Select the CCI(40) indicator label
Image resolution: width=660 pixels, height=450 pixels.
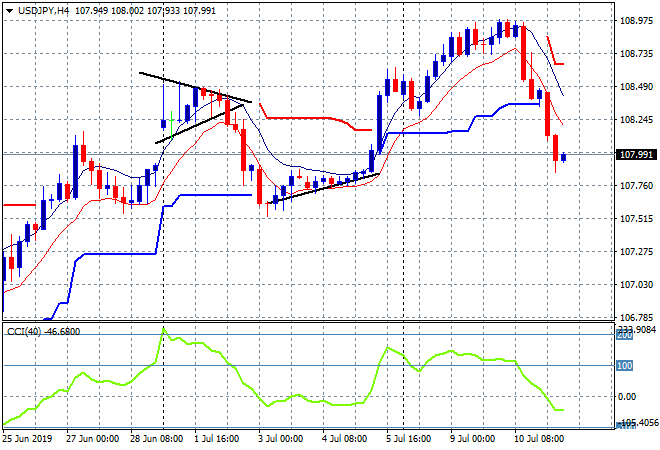(43, 332)
